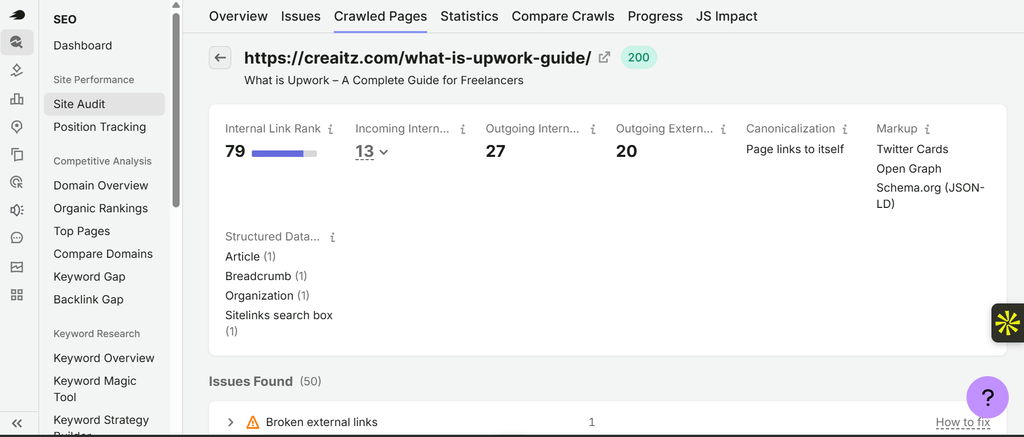The image size is (1024, 437).
Task: Open the SEO toolkit icon in the rail
Action: (x=17, y=43)
